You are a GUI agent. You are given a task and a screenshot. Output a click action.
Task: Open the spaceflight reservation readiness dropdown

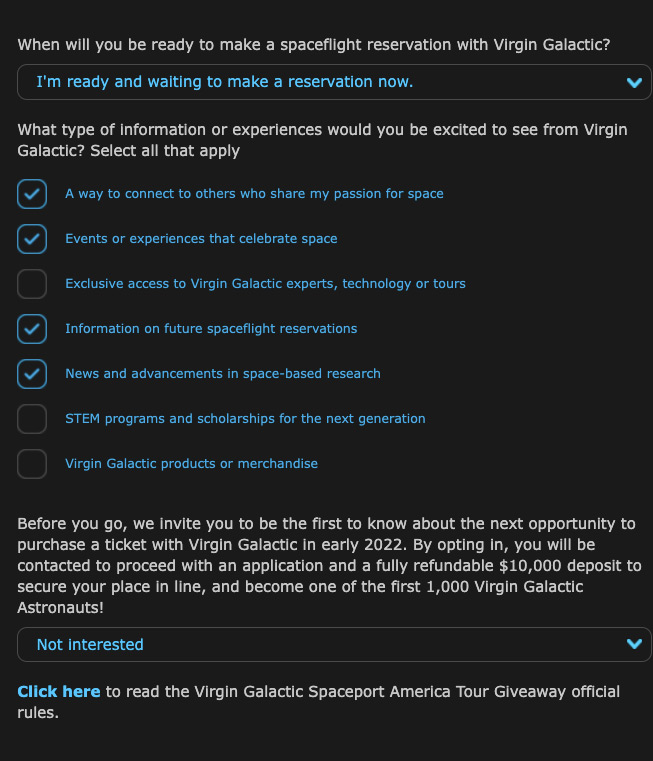pos(320,82)
